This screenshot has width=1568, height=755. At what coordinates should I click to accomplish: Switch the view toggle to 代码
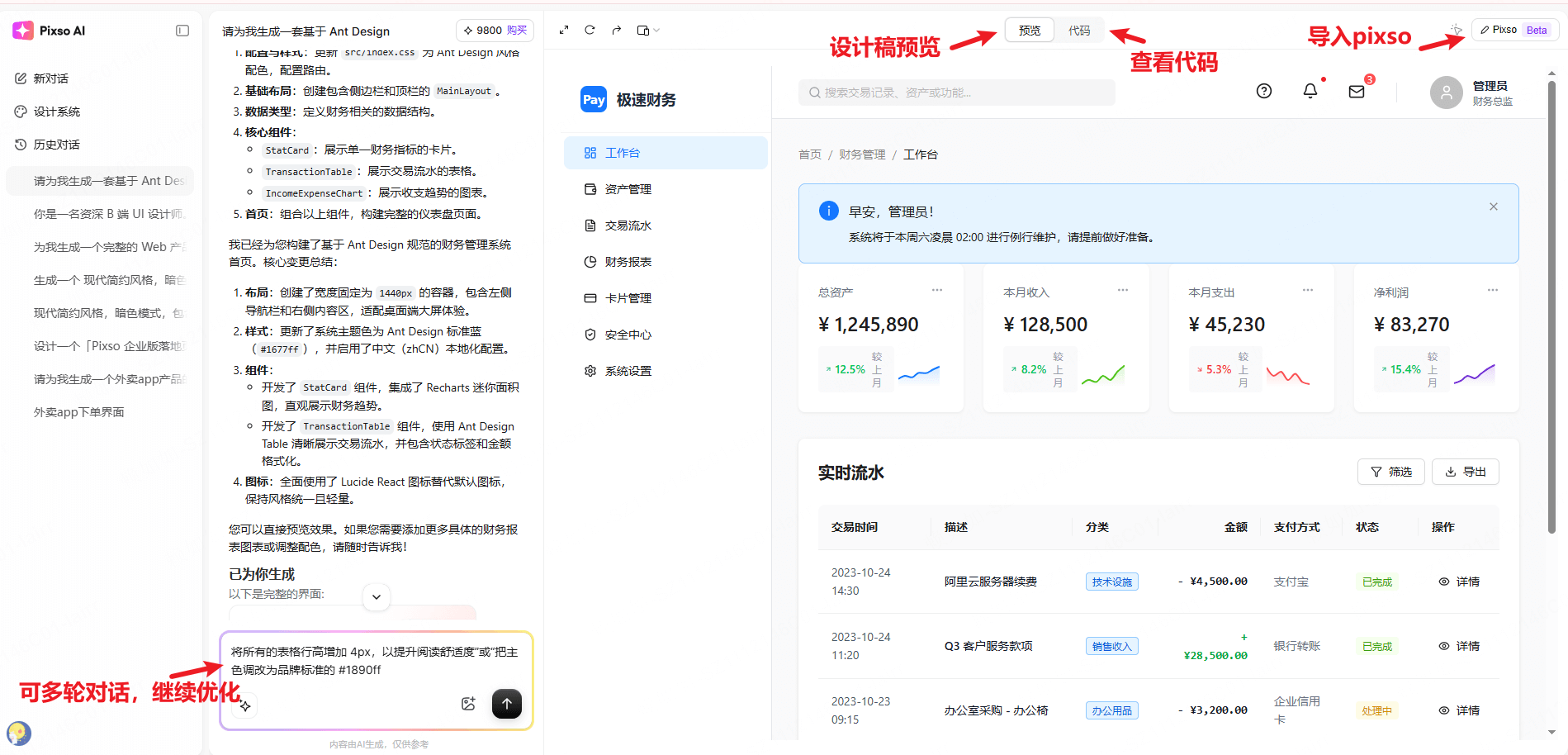pyautogui.click(x=1080, y=30)
